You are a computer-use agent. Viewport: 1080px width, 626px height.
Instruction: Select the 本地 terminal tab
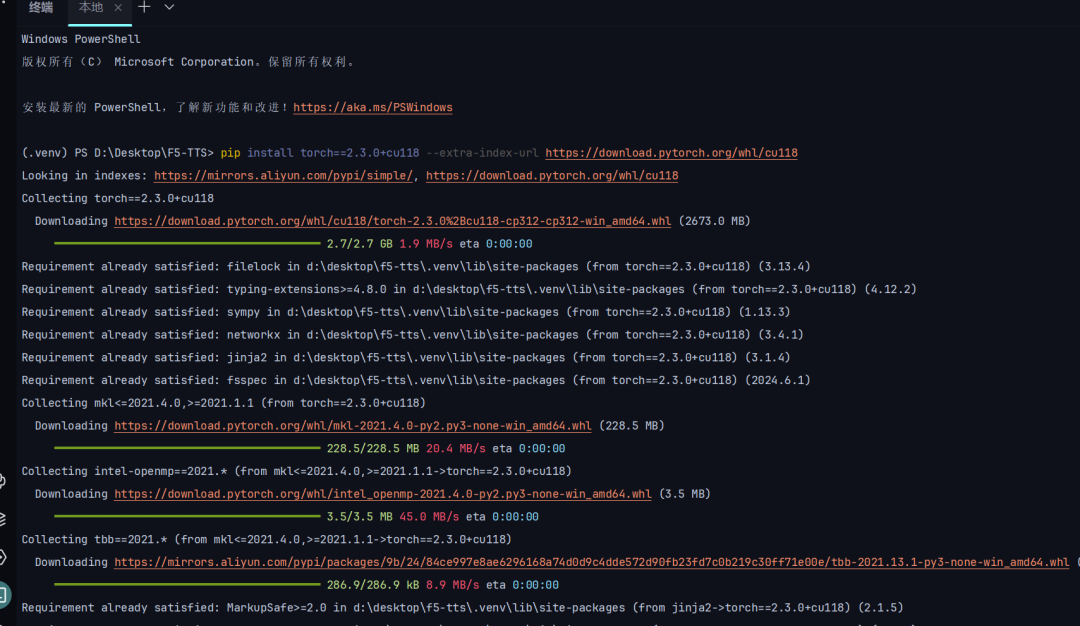click(x=91, y=8)
